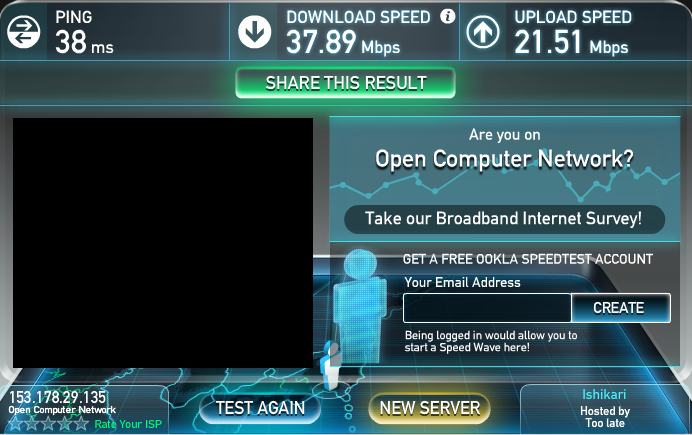
Task: Focus the Your Email Address field
Action: tap(487, 308)
